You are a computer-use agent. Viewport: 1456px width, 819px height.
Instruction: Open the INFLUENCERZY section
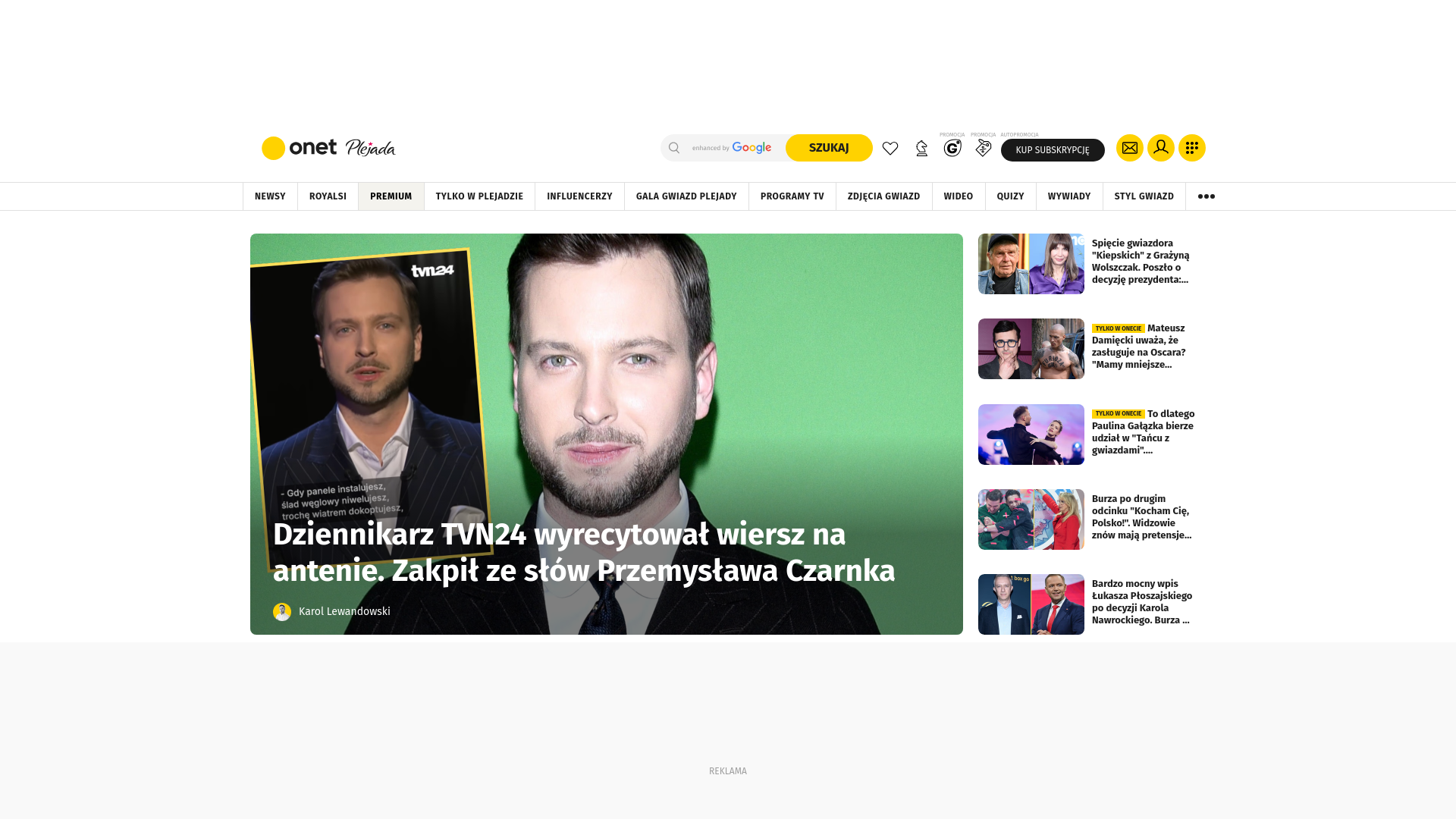pos(579,196)
